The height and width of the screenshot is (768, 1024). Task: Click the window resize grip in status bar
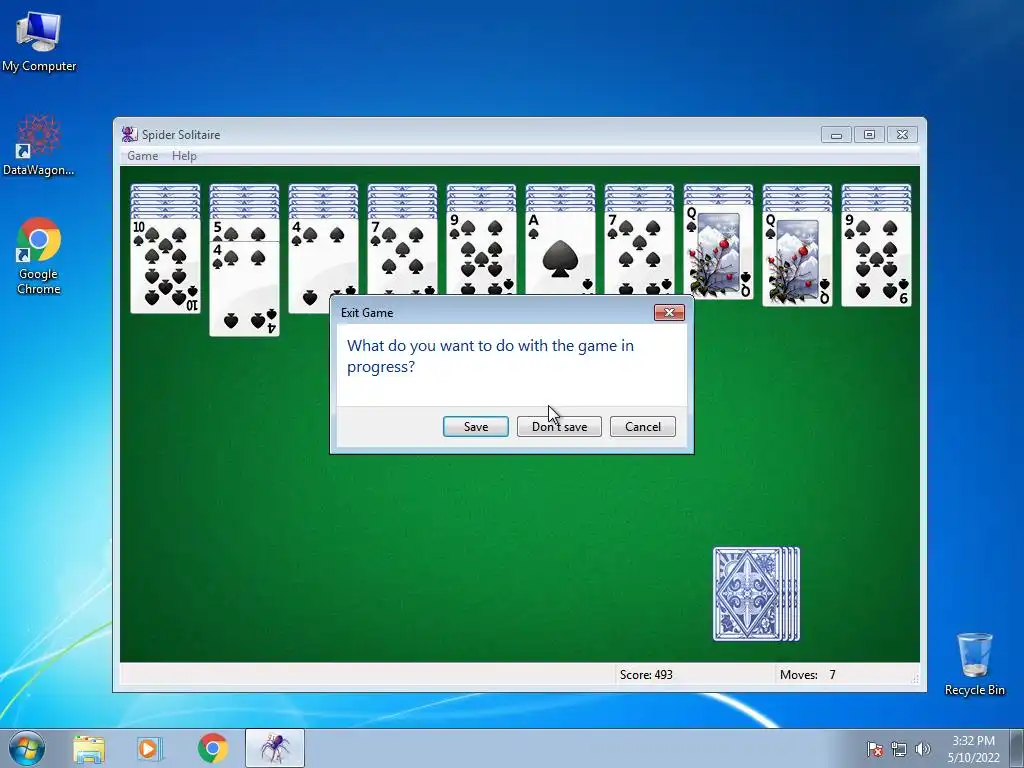pos(915,679)
